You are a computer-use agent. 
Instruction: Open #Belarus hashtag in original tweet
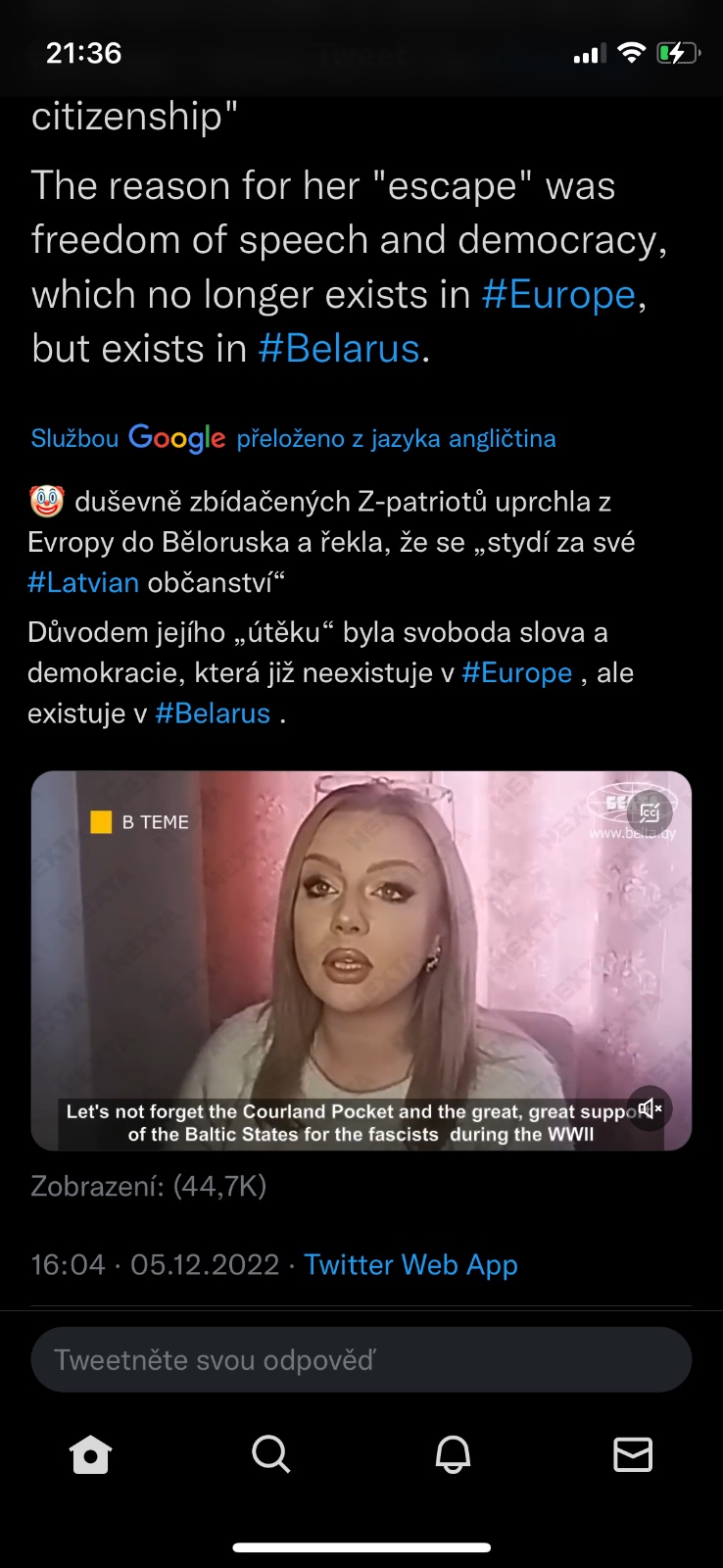(339, 348)
